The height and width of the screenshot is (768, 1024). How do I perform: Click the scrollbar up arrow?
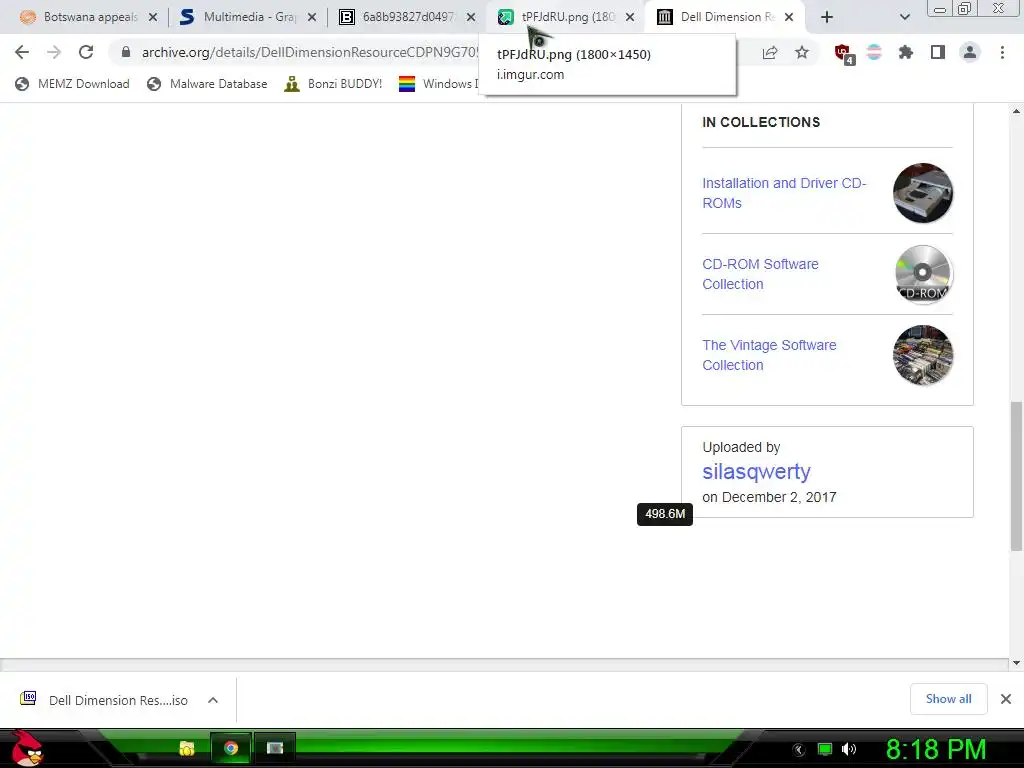(1016, 111)
